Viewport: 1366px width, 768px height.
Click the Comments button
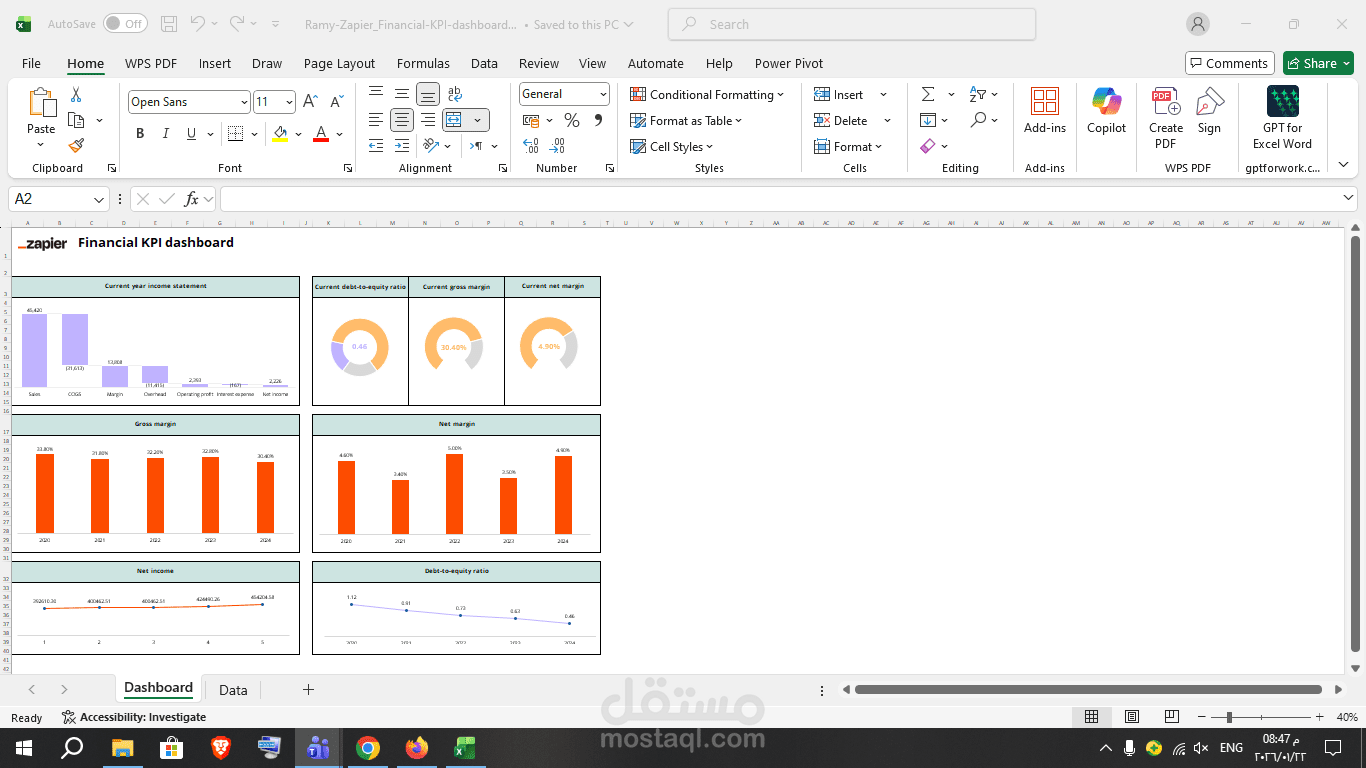1229,63
